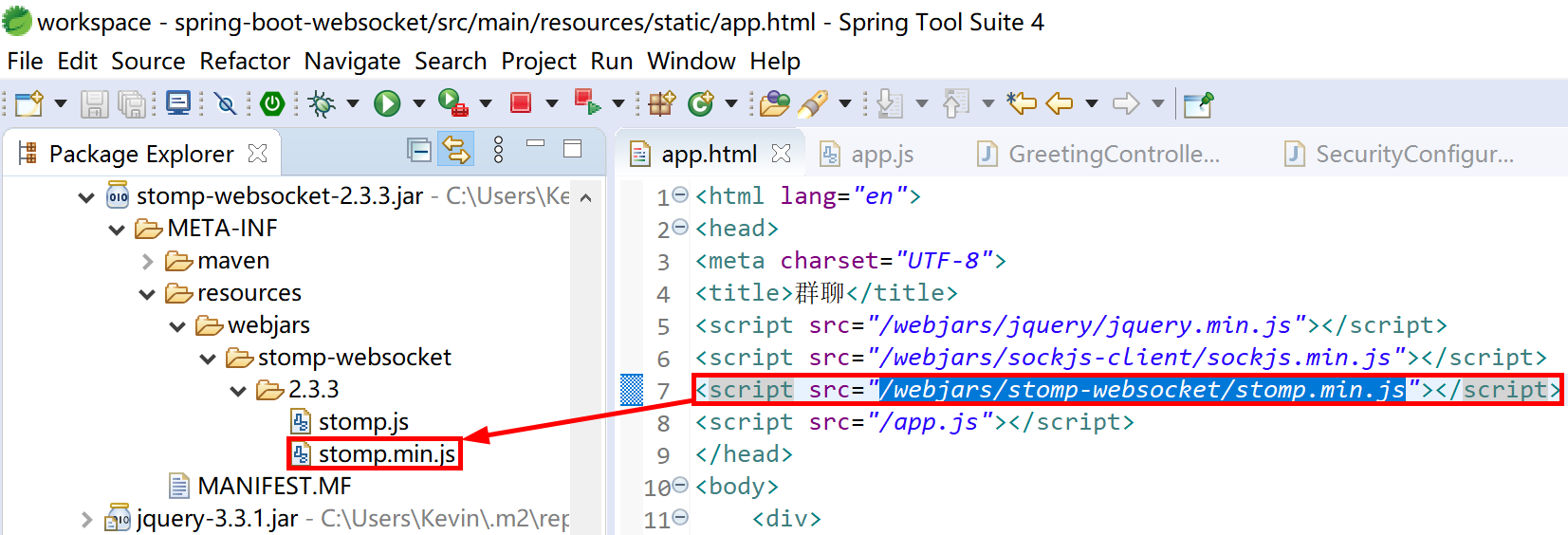
Task: Click the red Stop button in toolbar
Action: pos(521,103)
